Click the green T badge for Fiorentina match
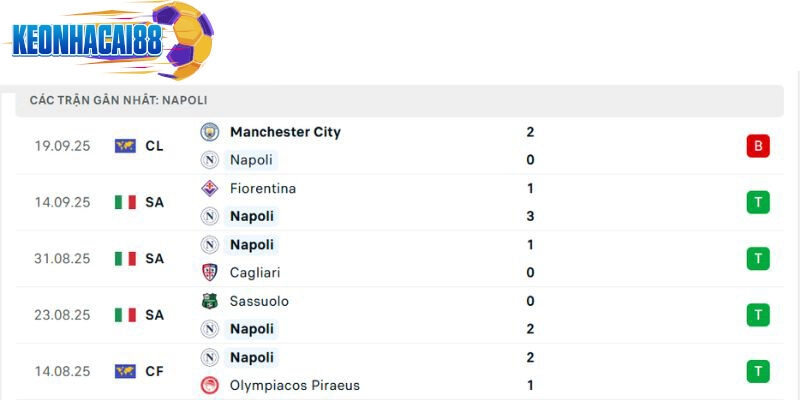 pyautogui.click(x=757, y=202)
